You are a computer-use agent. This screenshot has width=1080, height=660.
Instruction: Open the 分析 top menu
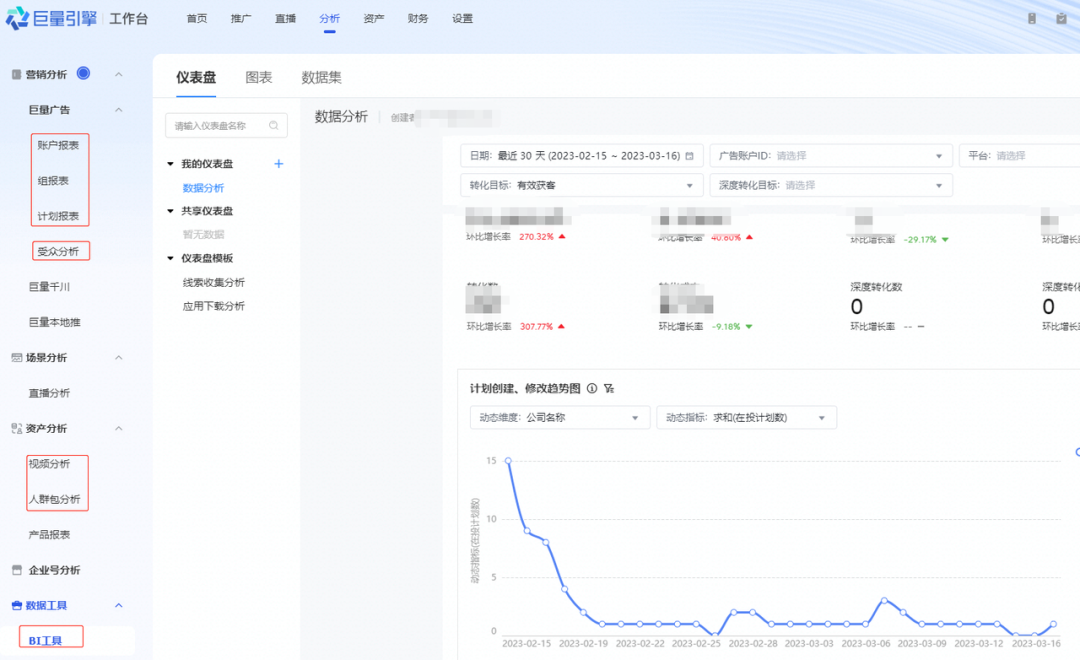pyautogui.click(x=329, y=19)
